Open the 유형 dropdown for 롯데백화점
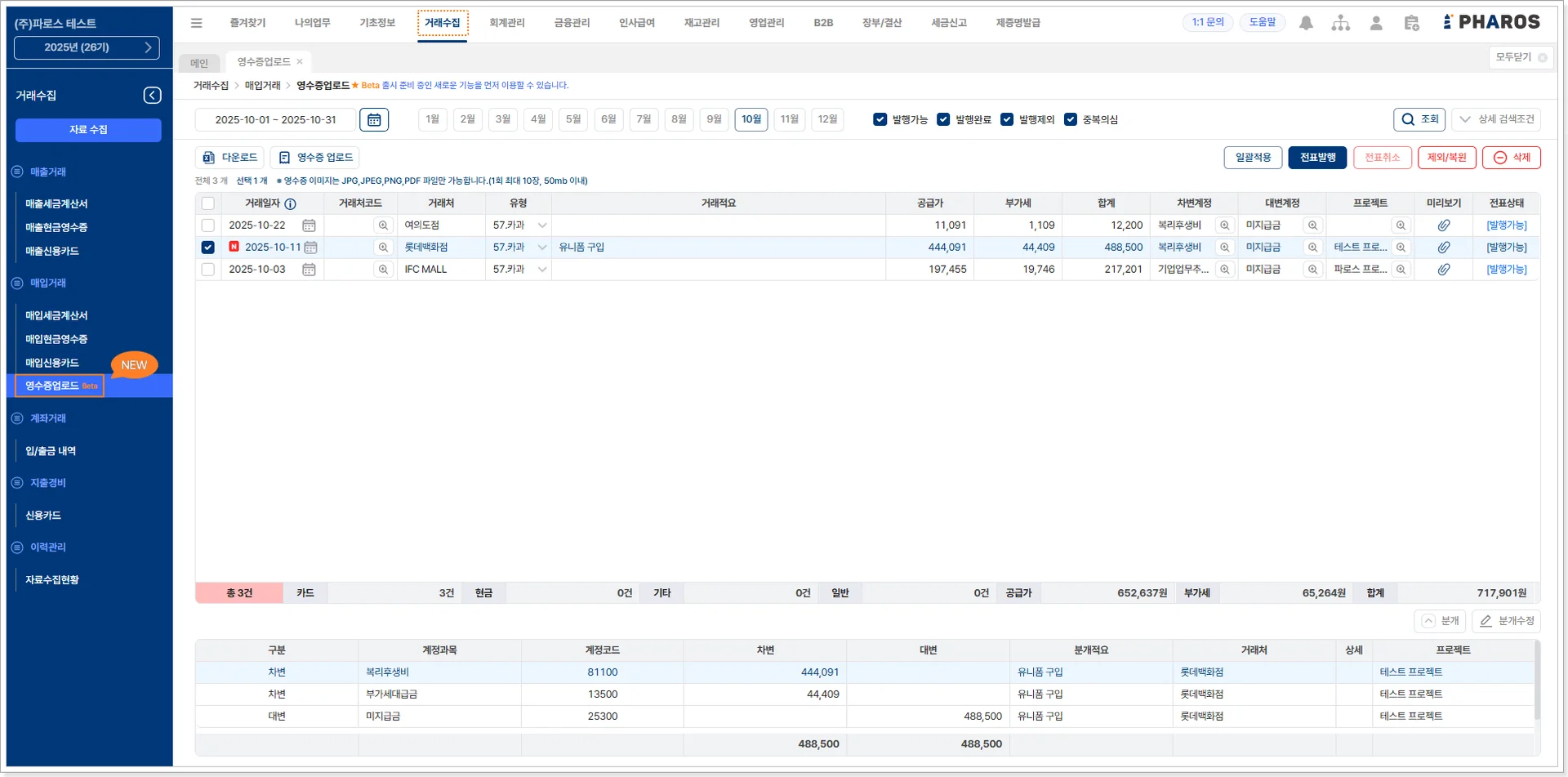 pyautogui.click(x=541, y=248)
